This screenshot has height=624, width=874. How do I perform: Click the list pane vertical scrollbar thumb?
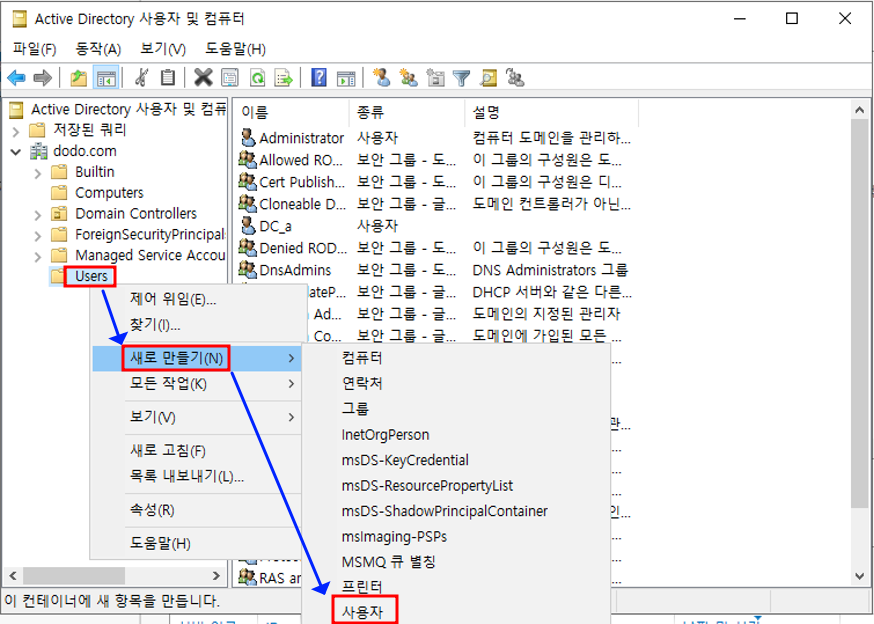[859, 313]
